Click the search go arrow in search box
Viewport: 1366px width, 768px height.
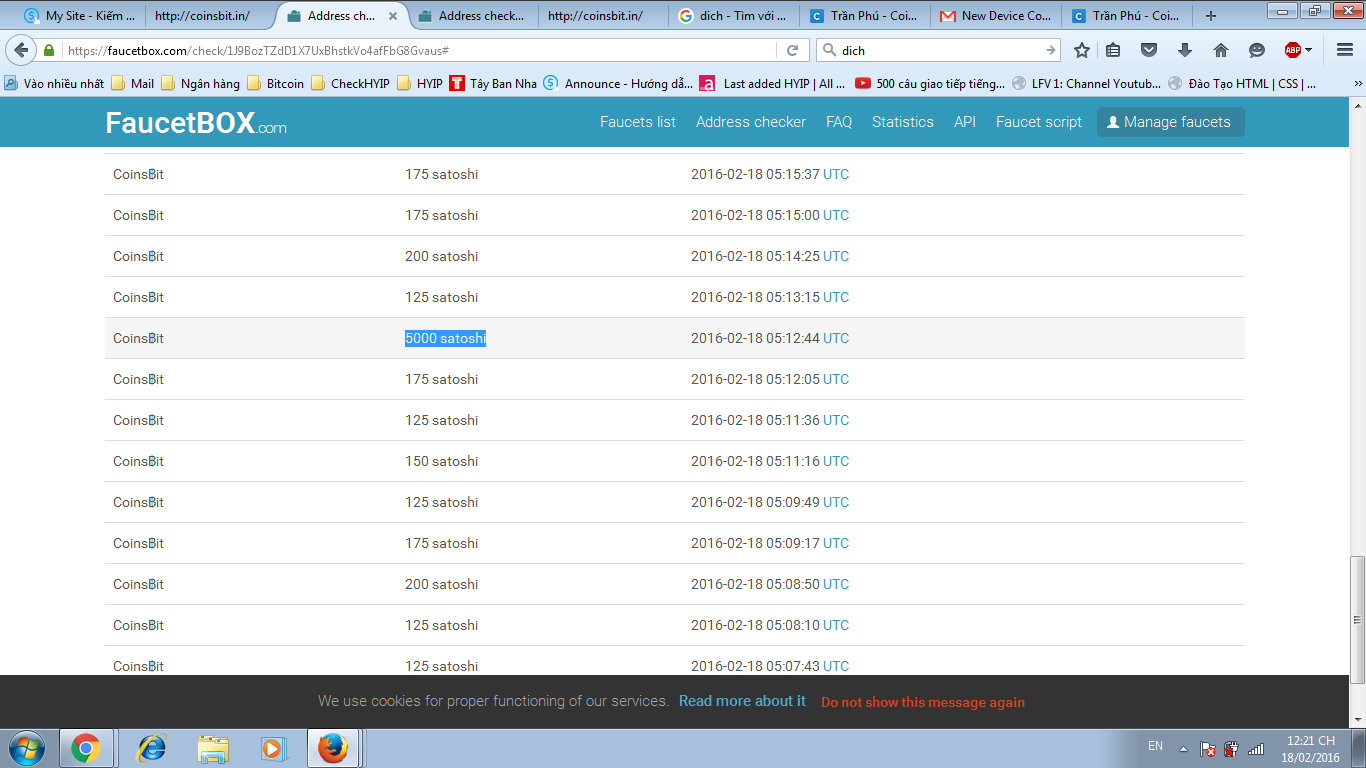[x=1051, y=50]
